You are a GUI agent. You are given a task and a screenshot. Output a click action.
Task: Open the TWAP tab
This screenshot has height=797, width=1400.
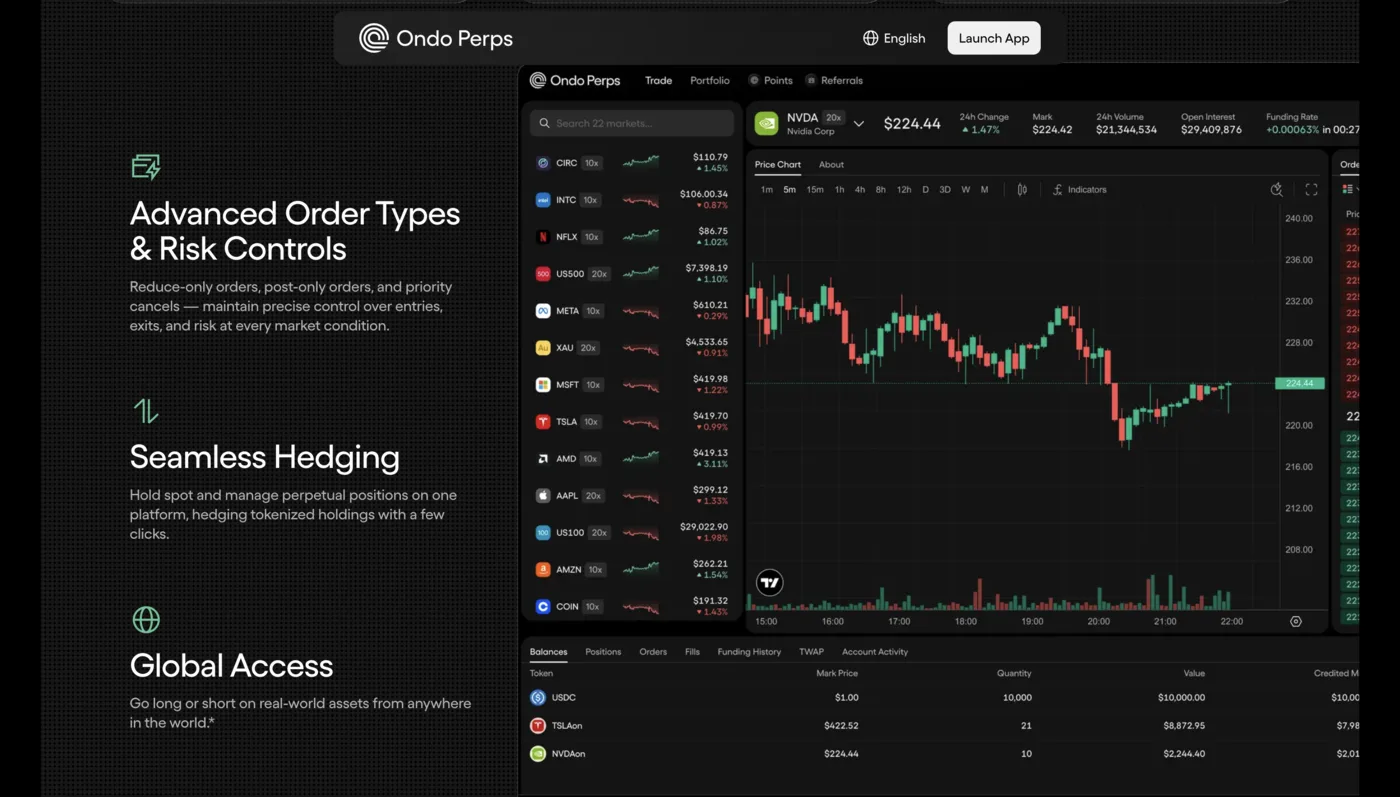(811, 652)
